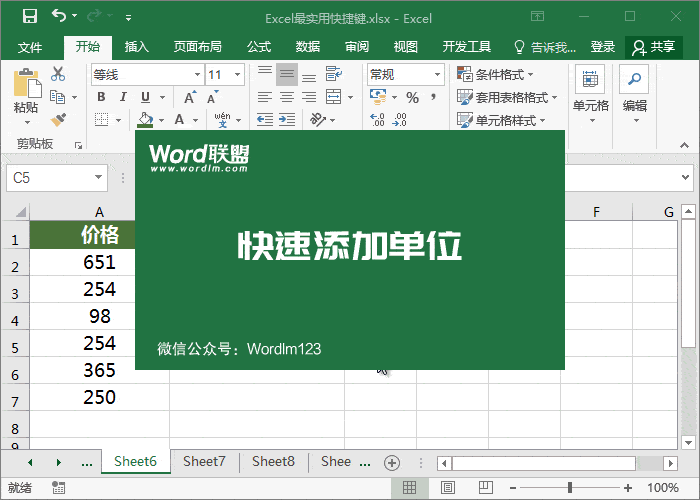
Task: Open the 插入 ribbon tab
Action: (137, 47)
